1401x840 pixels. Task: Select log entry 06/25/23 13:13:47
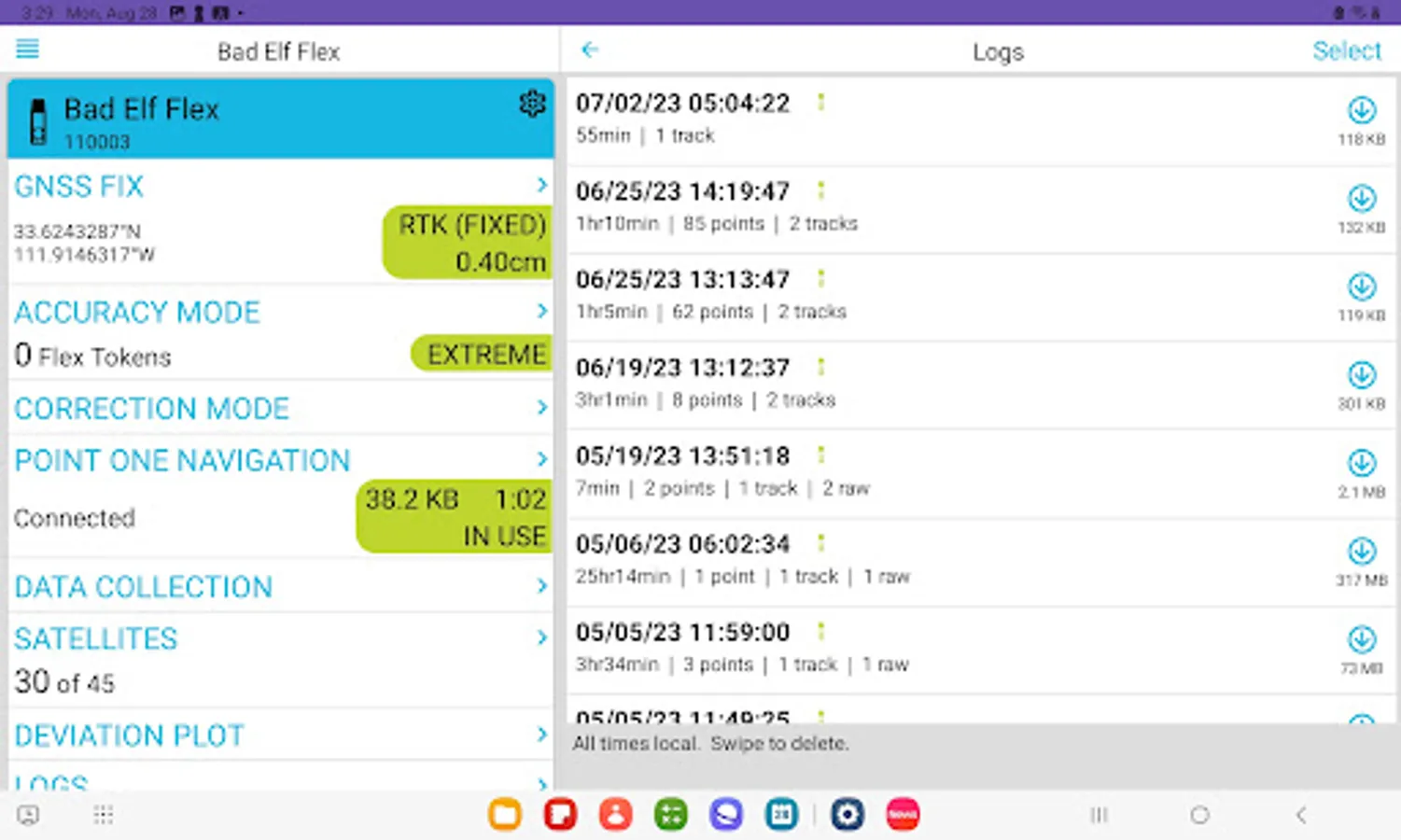tap(981, 298)
